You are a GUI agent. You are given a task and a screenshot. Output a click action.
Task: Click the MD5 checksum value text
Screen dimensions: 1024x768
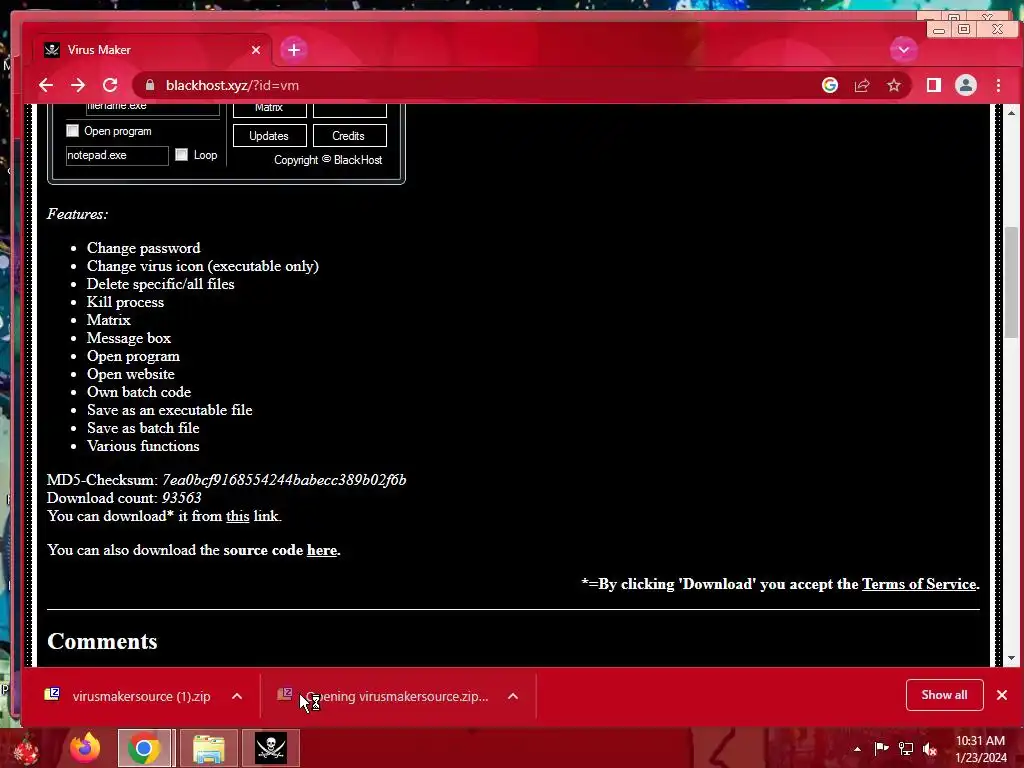click(284, 480)
